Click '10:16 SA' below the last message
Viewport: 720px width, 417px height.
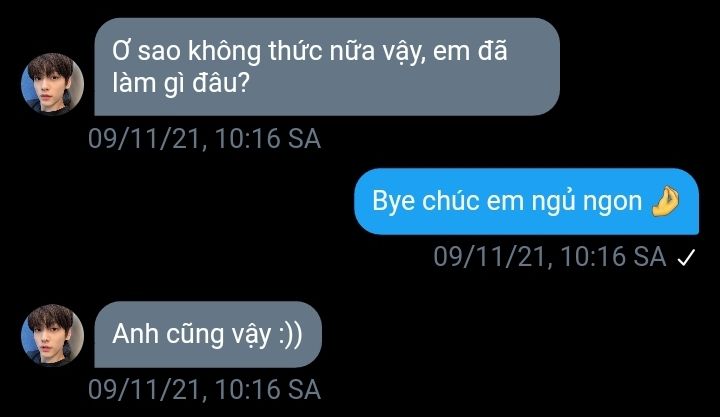coord(268,389)
